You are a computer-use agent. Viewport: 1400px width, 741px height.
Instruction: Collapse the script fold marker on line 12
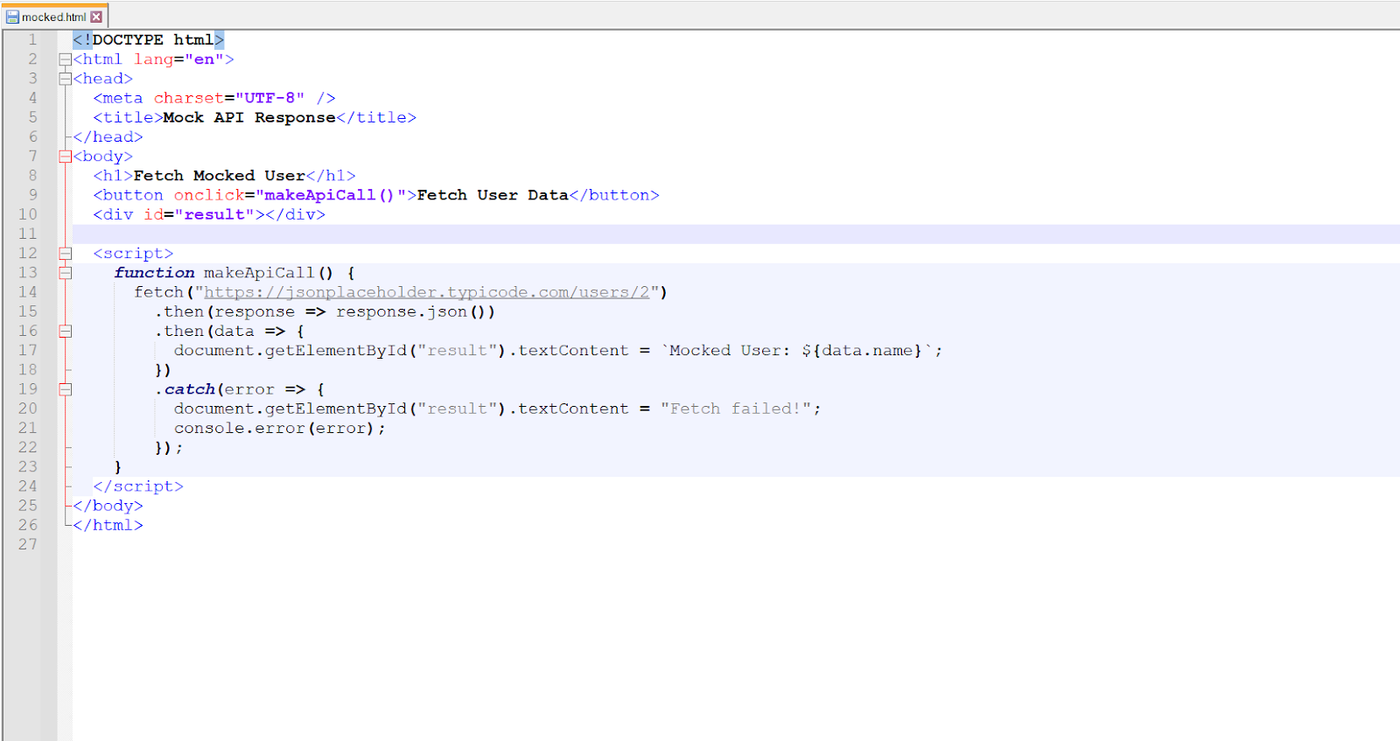(65, 253)
